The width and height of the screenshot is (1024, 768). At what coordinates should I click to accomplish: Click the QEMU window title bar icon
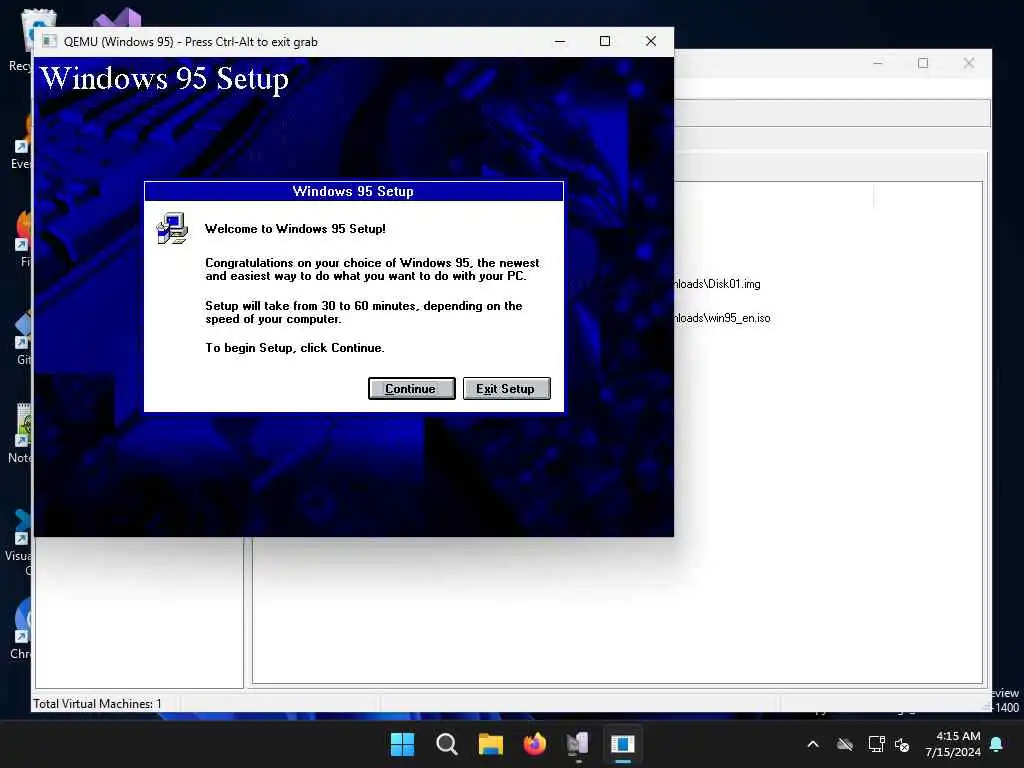tap(49, 41)
